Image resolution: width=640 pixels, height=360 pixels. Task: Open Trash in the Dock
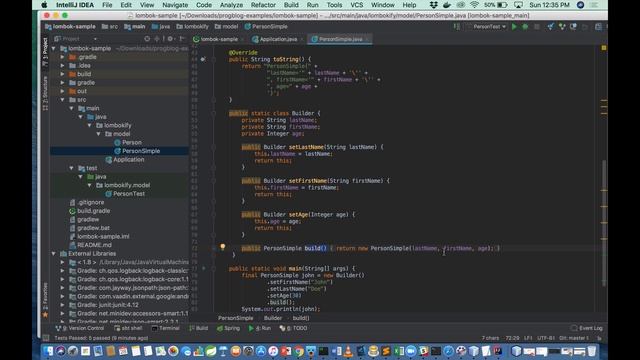(591, 351)
